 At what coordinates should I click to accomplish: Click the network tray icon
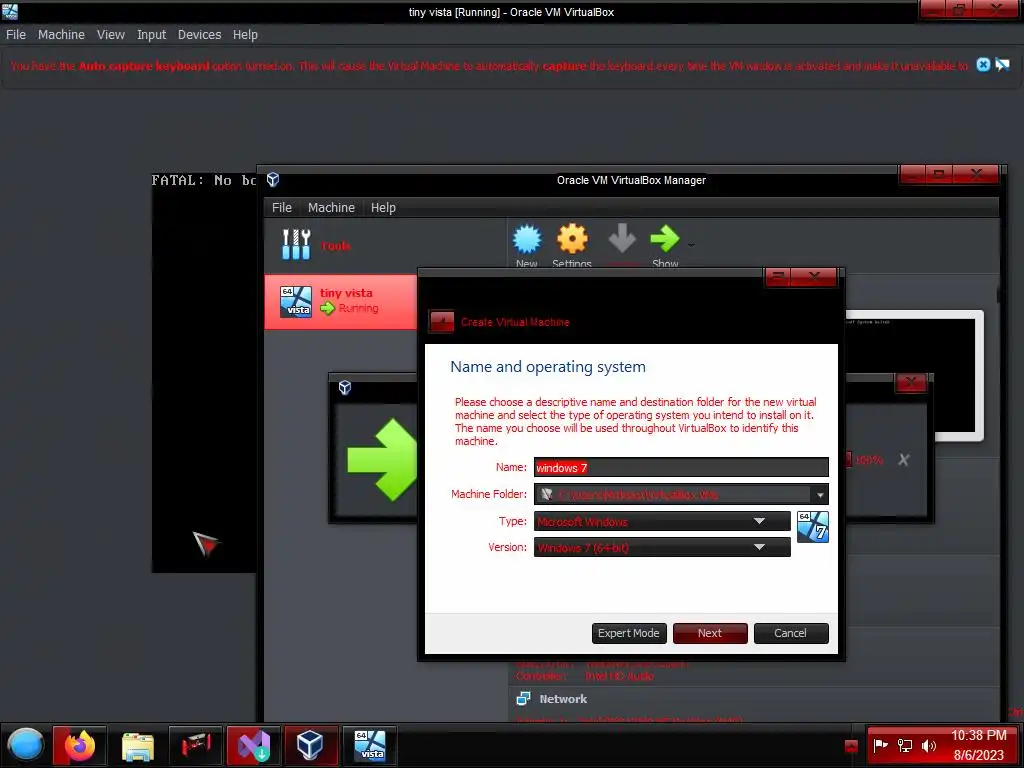pos(905,745)
